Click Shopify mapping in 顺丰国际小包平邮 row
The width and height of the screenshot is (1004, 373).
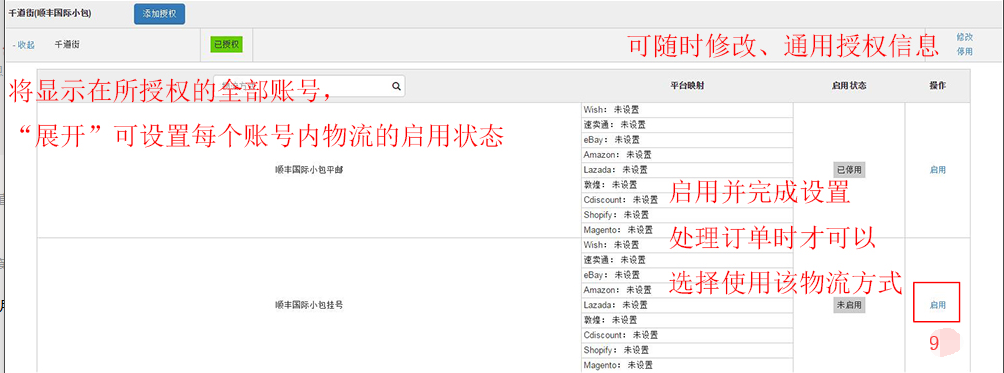(x=687, y=215)
